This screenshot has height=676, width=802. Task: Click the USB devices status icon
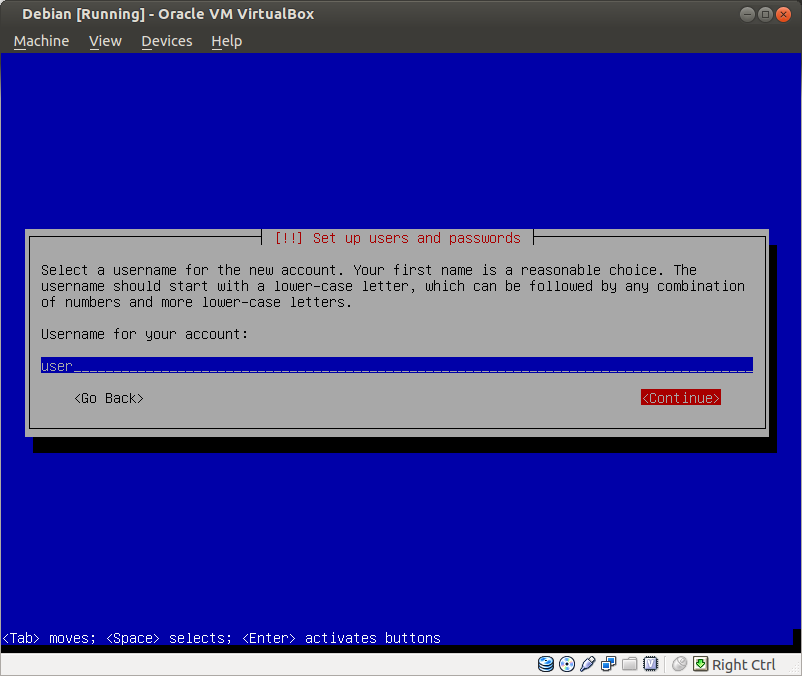588,664
